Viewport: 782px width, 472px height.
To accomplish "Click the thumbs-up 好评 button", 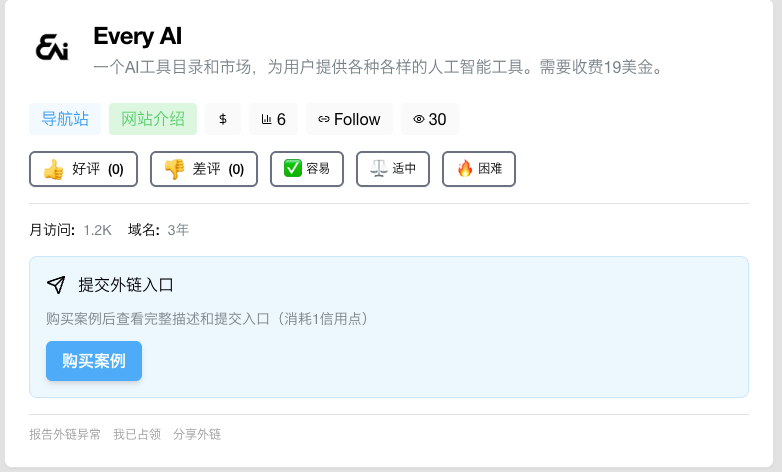I will (84, 169).
